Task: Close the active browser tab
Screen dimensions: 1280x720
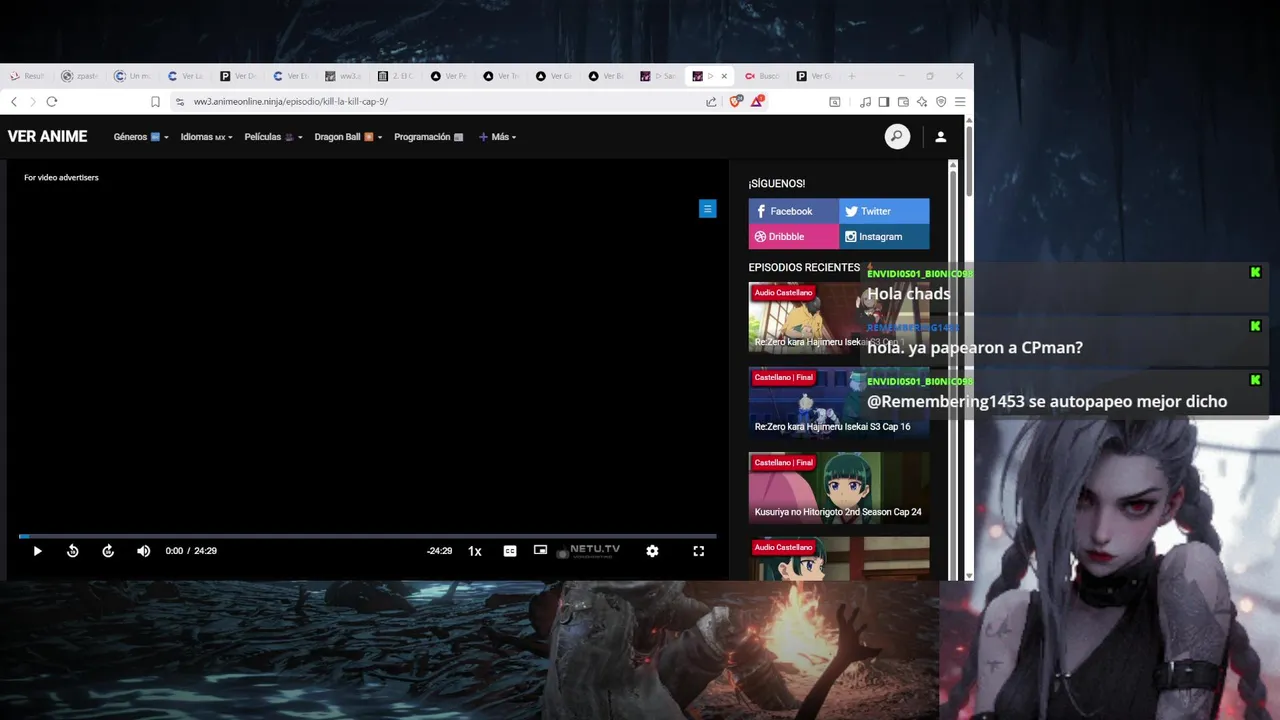Action: (724, 76)
